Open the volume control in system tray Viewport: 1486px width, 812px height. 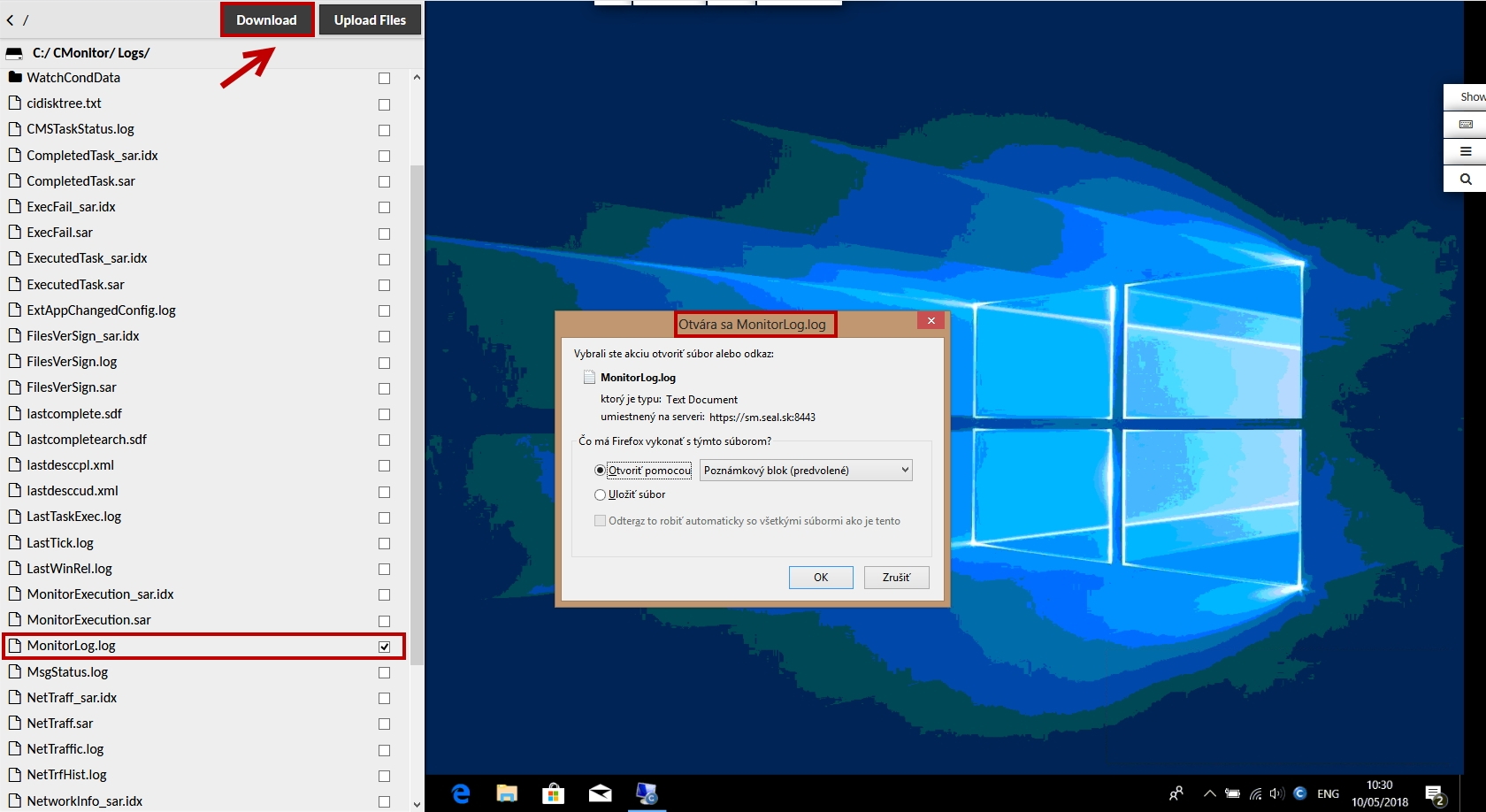click(1276, 793)
